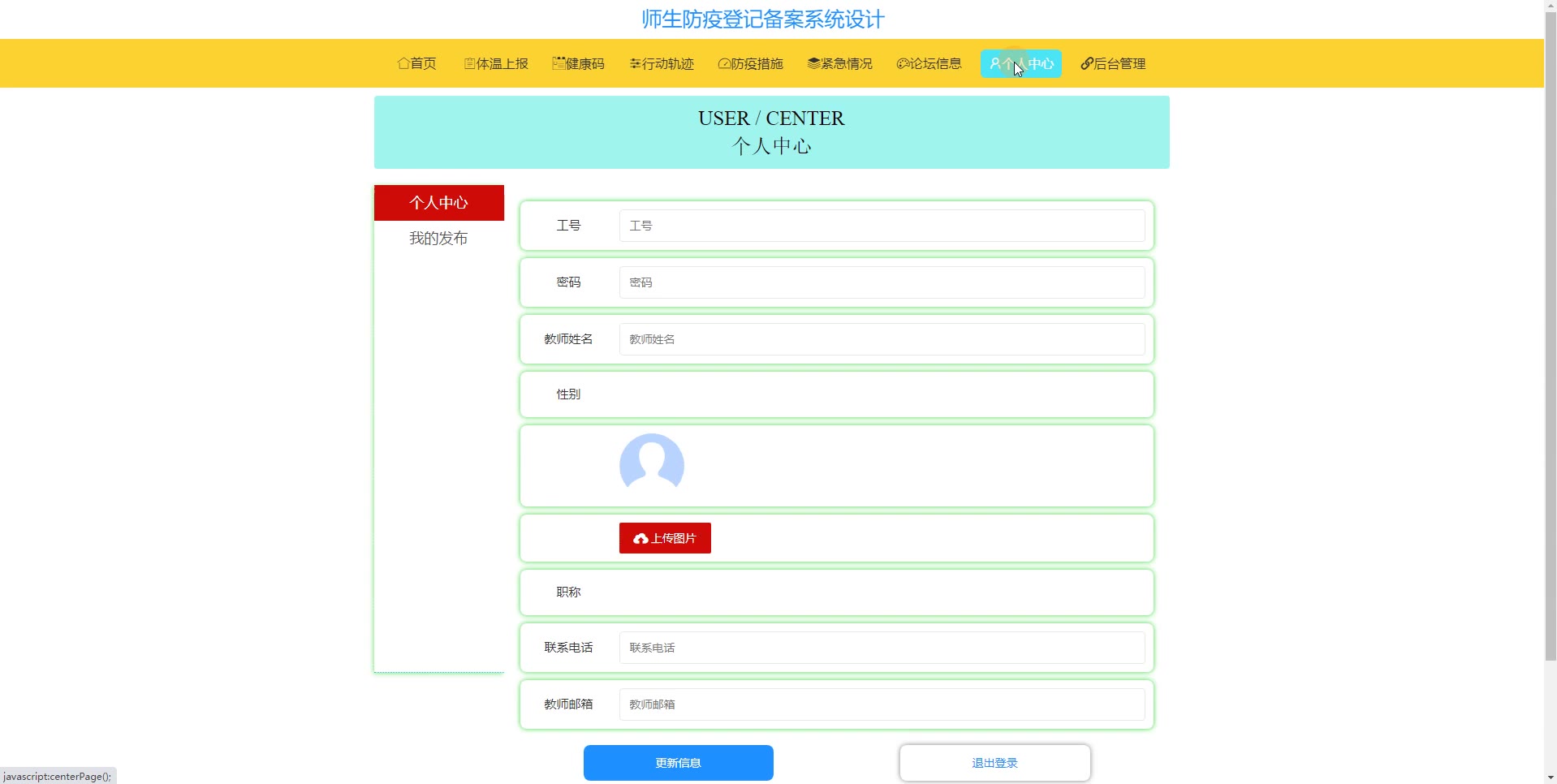The height and width of the screenshot is (784, 1557).
Task: Click the 师生防疫登记备案系统设计 page title
Action: tap(763, 19)
